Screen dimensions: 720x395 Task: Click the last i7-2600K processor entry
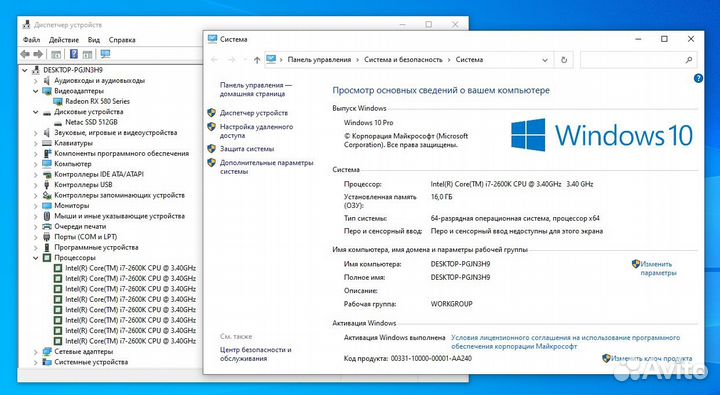[130, 341]
